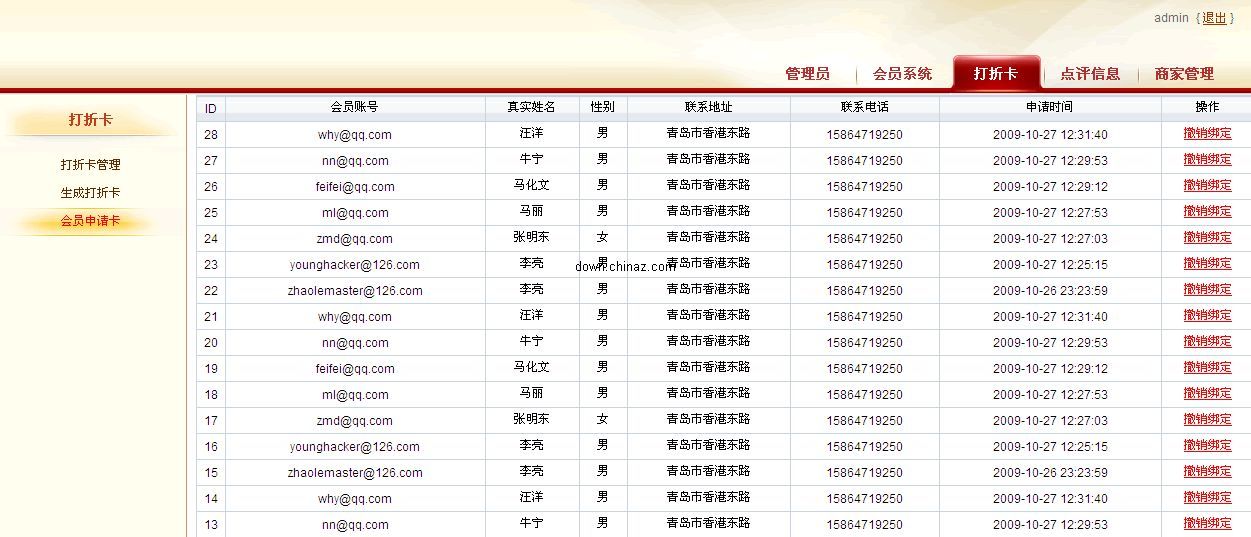
Task: Click name 马化文 in row ID 19
Action: tap(532, 367)
